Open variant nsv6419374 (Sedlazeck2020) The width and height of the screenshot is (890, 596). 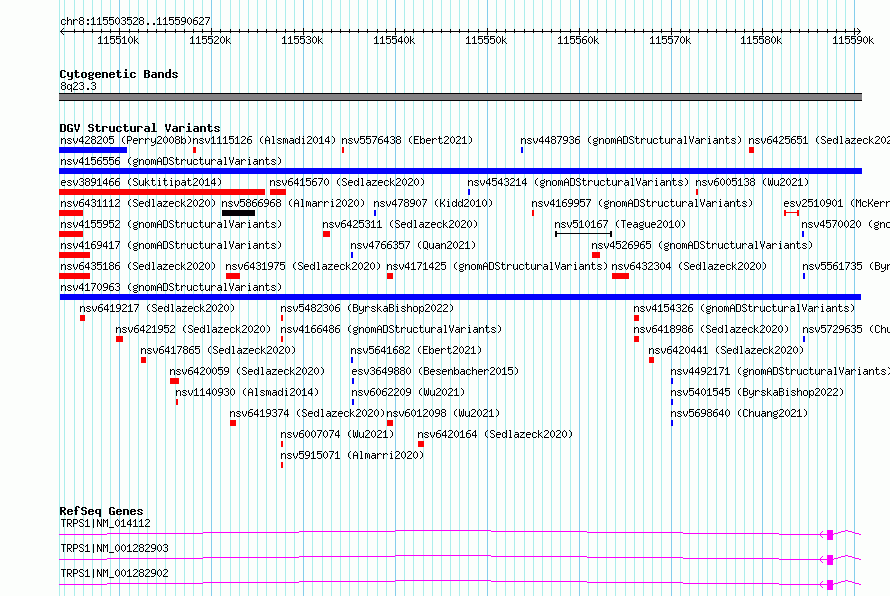(307, 413)
